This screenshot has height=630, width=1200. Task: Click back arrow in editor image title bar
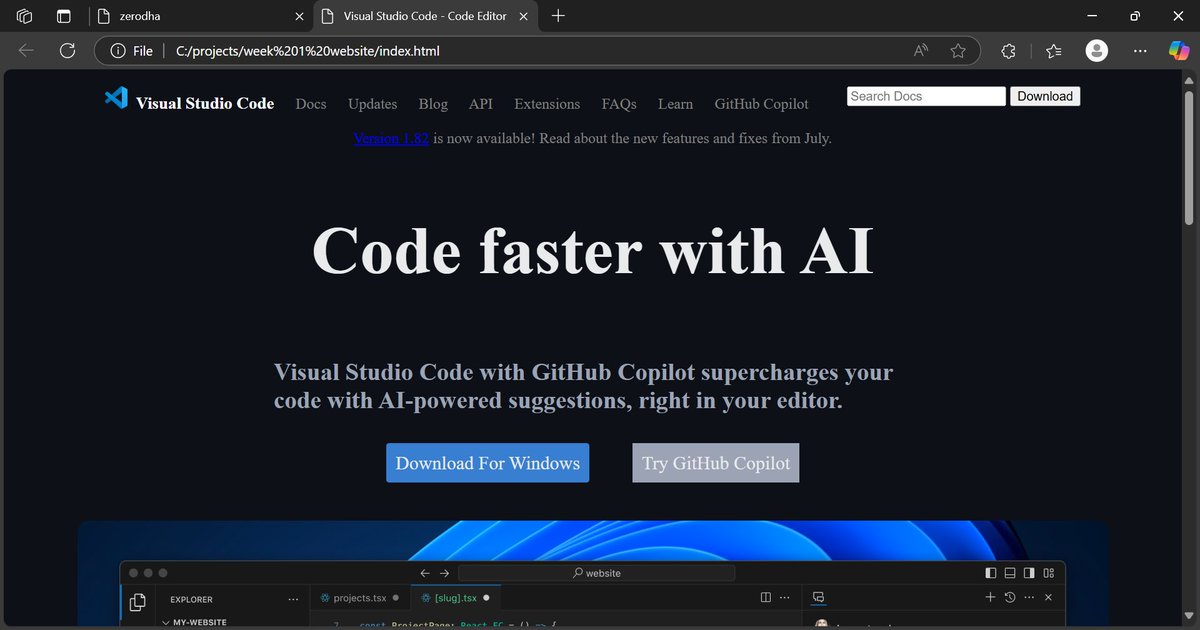[x=425, y=573]
